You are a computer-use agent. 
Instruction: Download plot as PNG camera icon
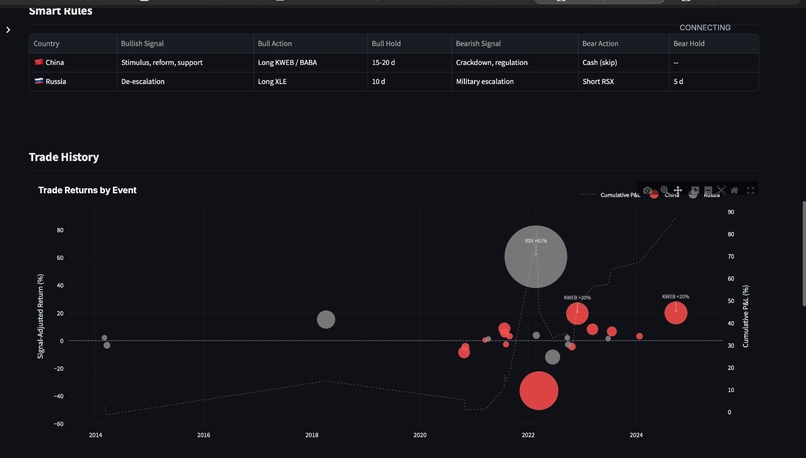[x=647, y=190]
